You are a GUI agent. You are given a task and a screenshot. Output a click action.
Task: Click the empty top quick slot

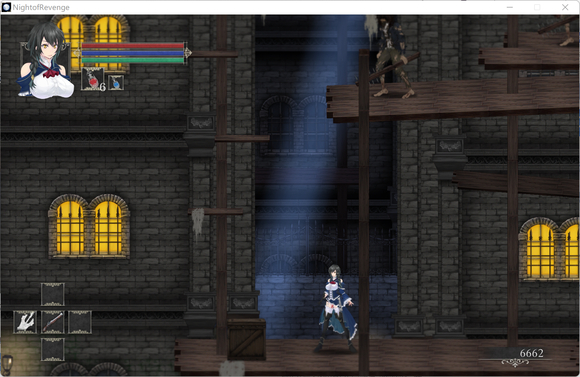click(x=53, y=294)
